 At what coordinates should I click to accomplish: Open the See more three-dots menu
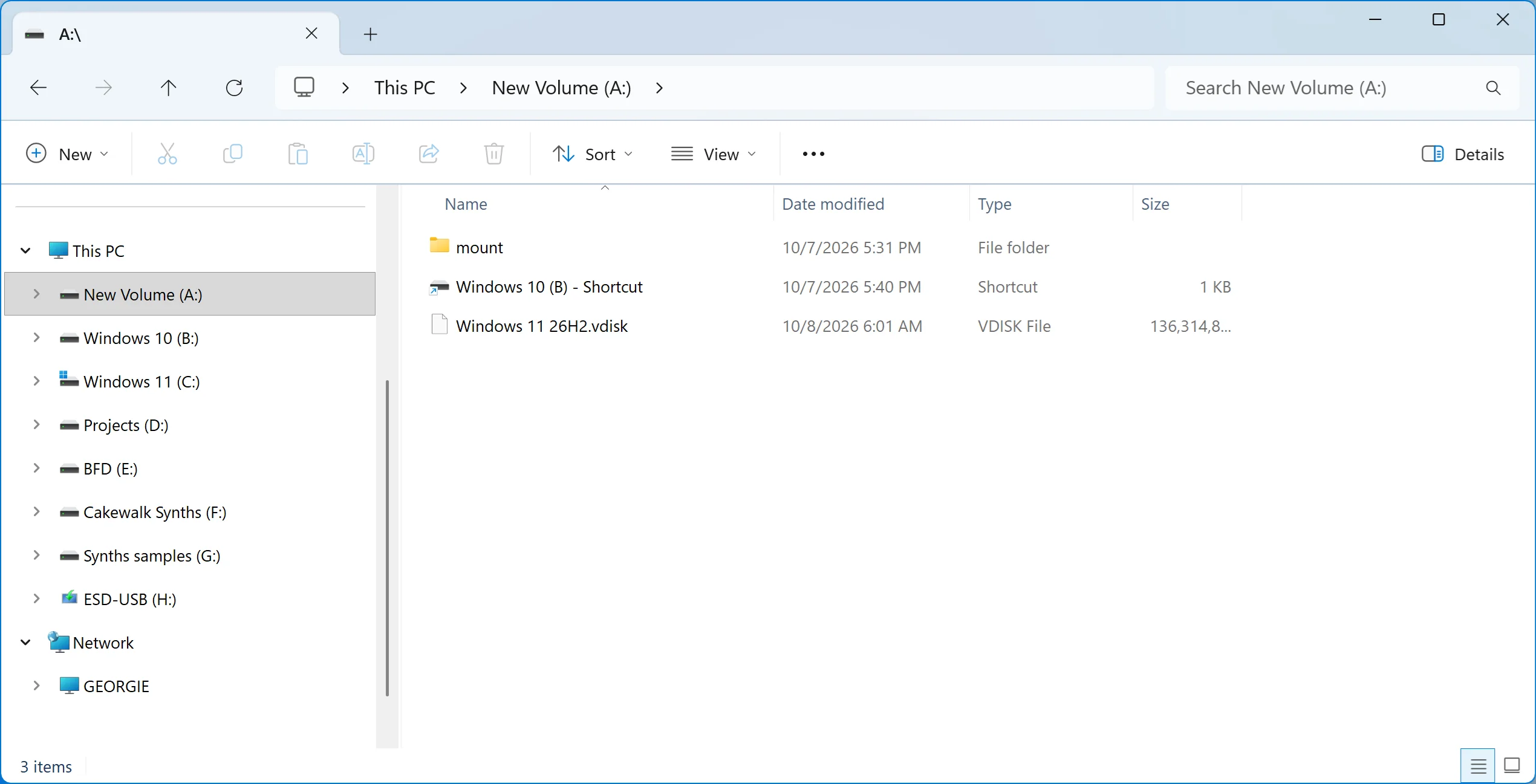(x=813, y=154)
